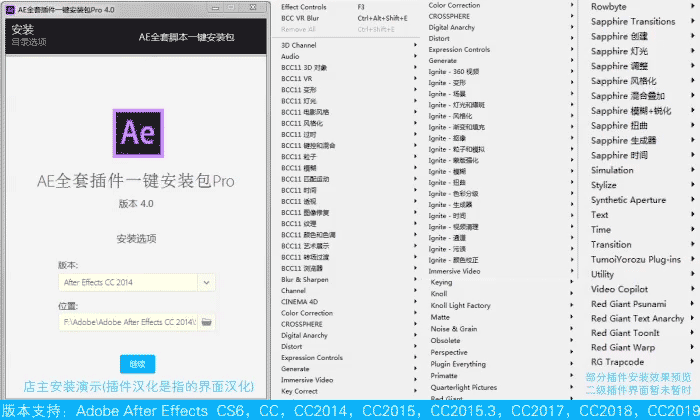This screenshot has height=420, width=700.
Task: Click arrow beside Primatte
Action: 571,375
